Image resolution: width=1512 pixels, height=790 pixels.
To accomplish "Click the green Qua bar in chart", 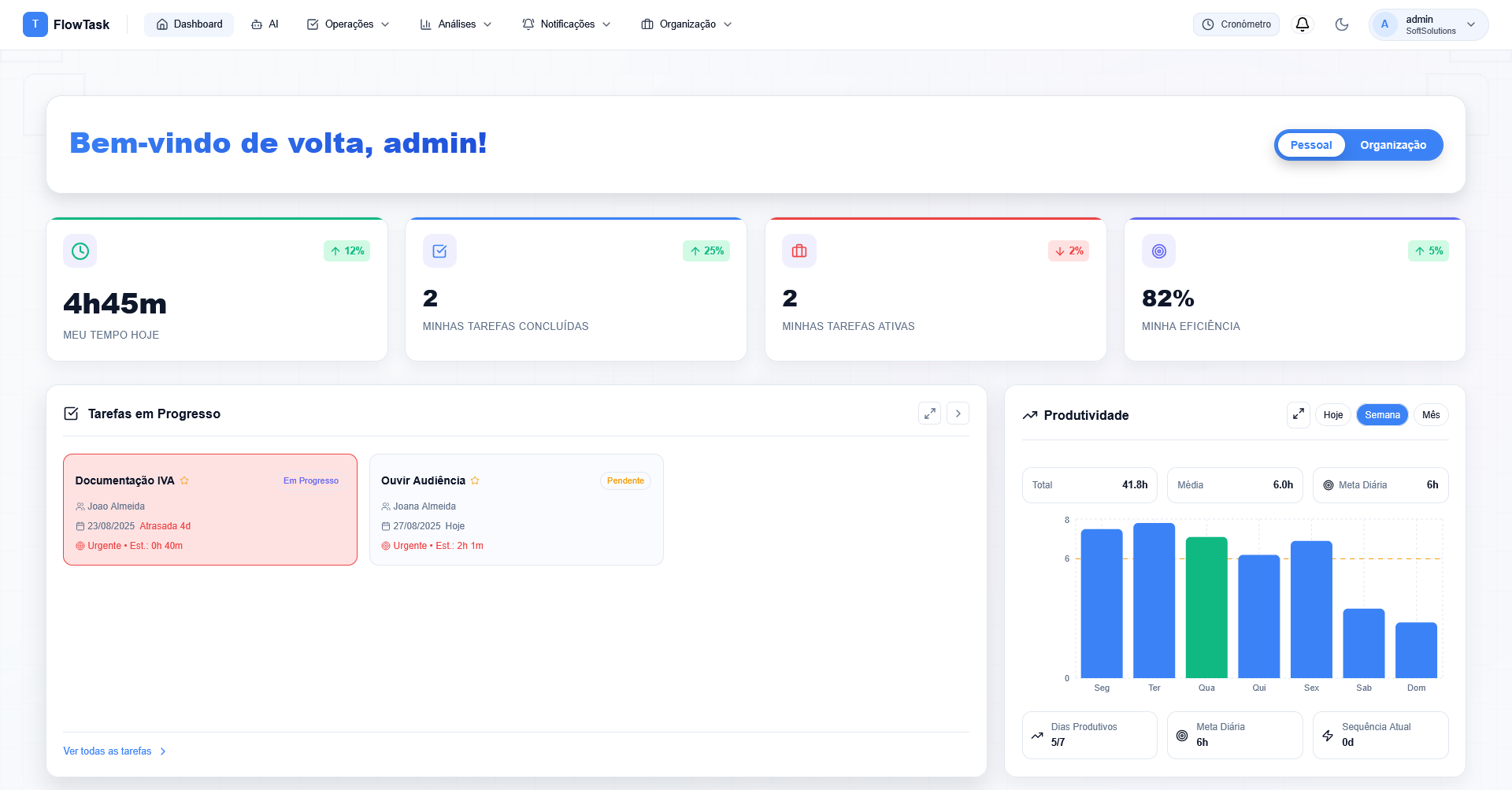I will tap(1206, 606).
